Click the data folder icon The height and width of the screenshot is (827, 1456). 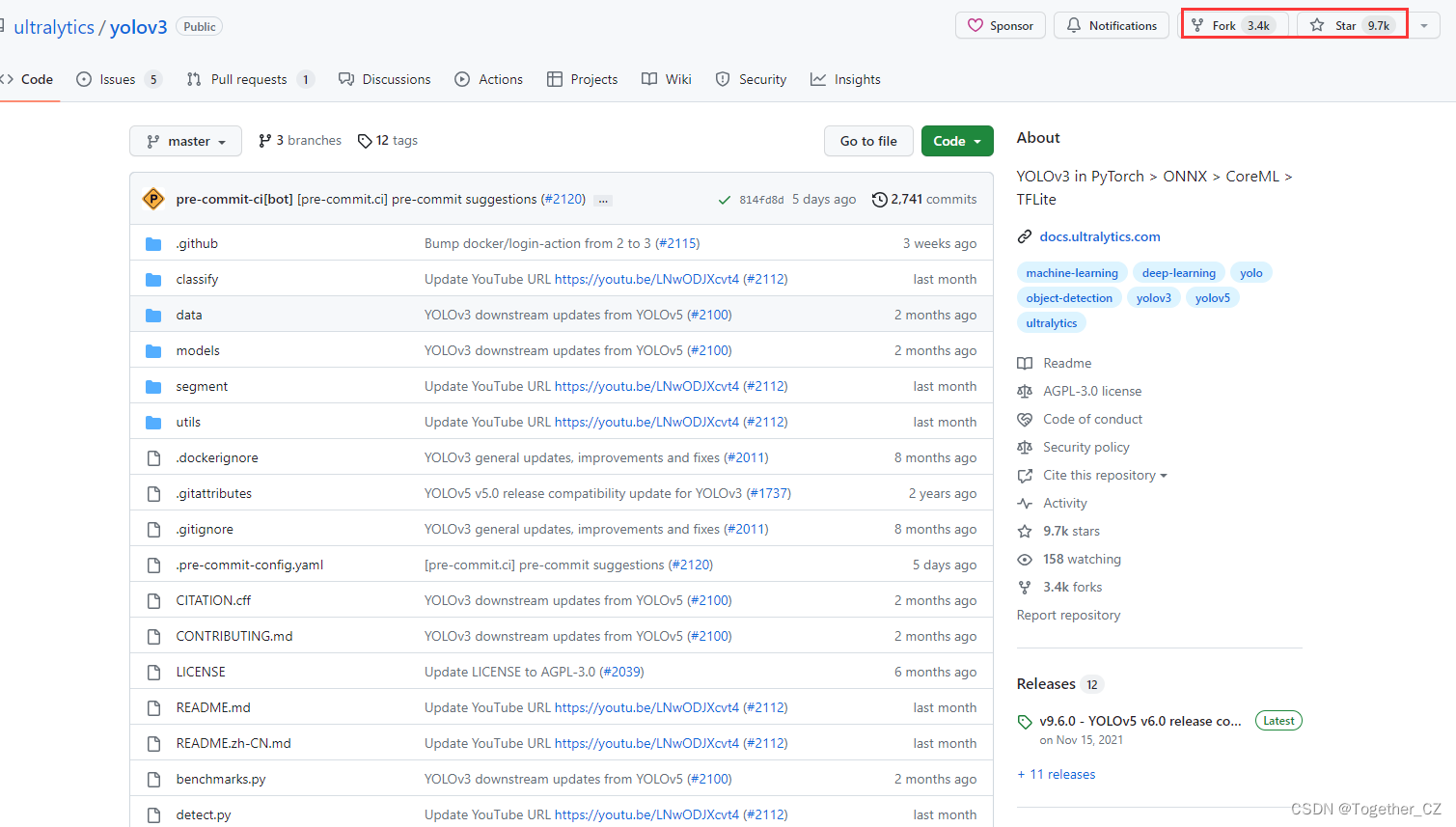coord(153,316)
